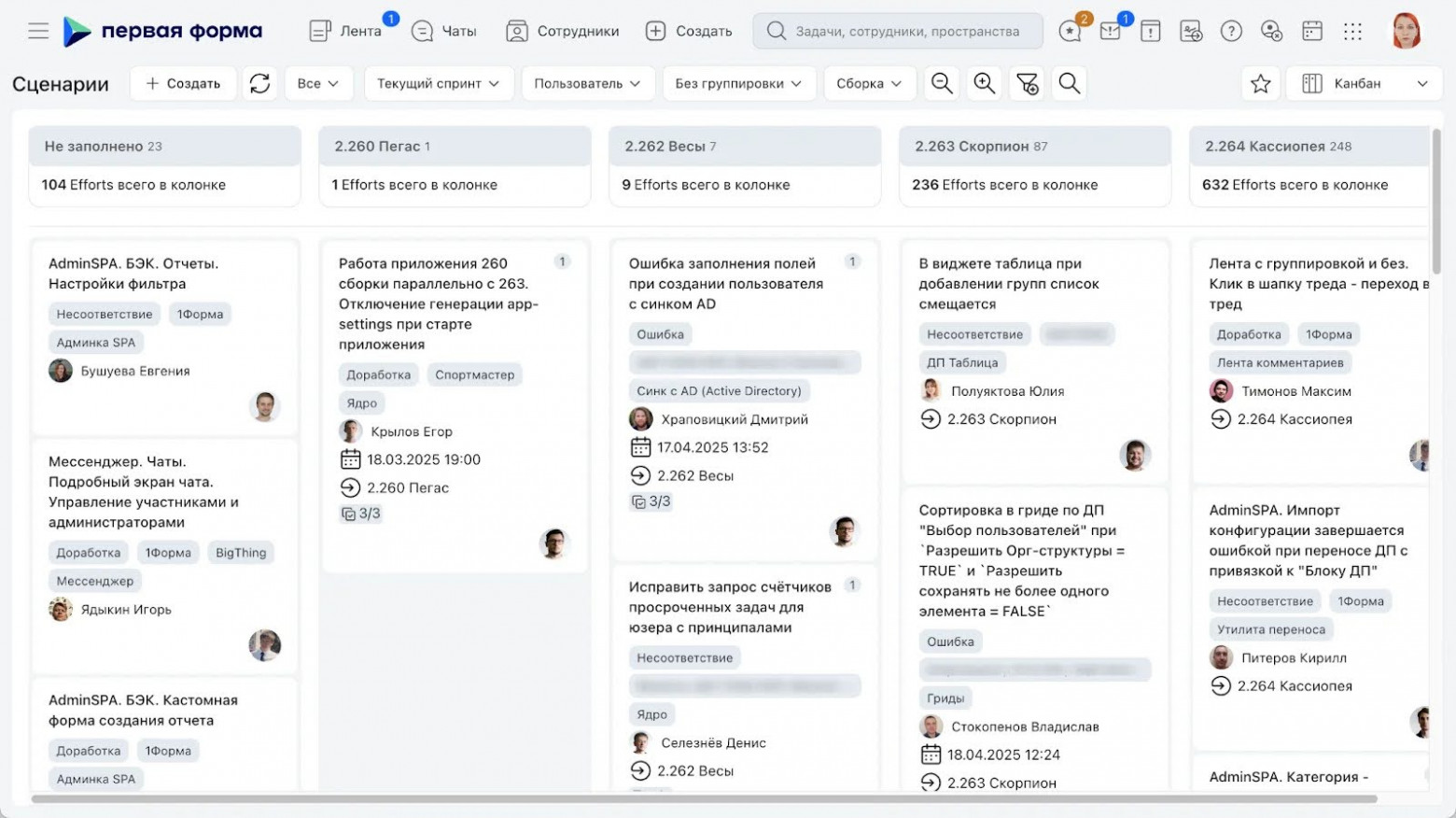Click the refresh icon beside Создать
The height and width of the screenshot is (818, 1456).
[259, 83]
